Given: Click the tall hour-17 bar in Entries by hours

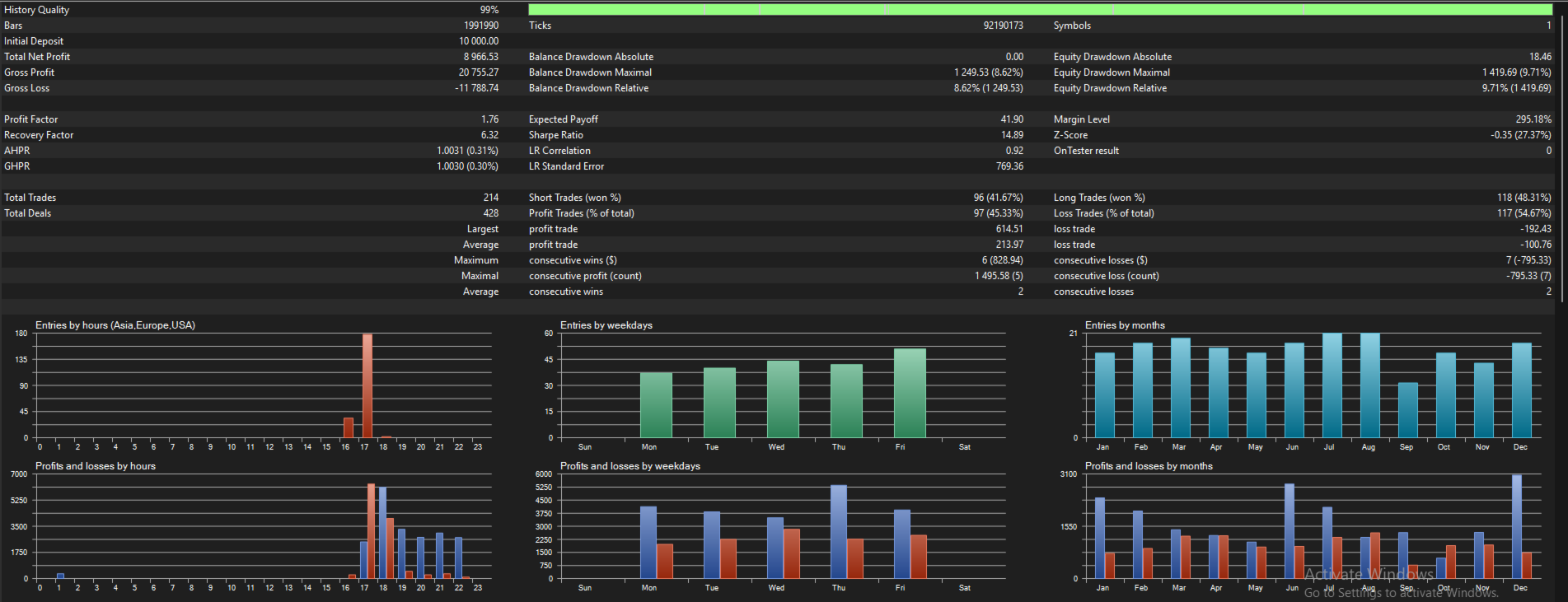Looking at the screenshot, I should [x=367, y=385].
